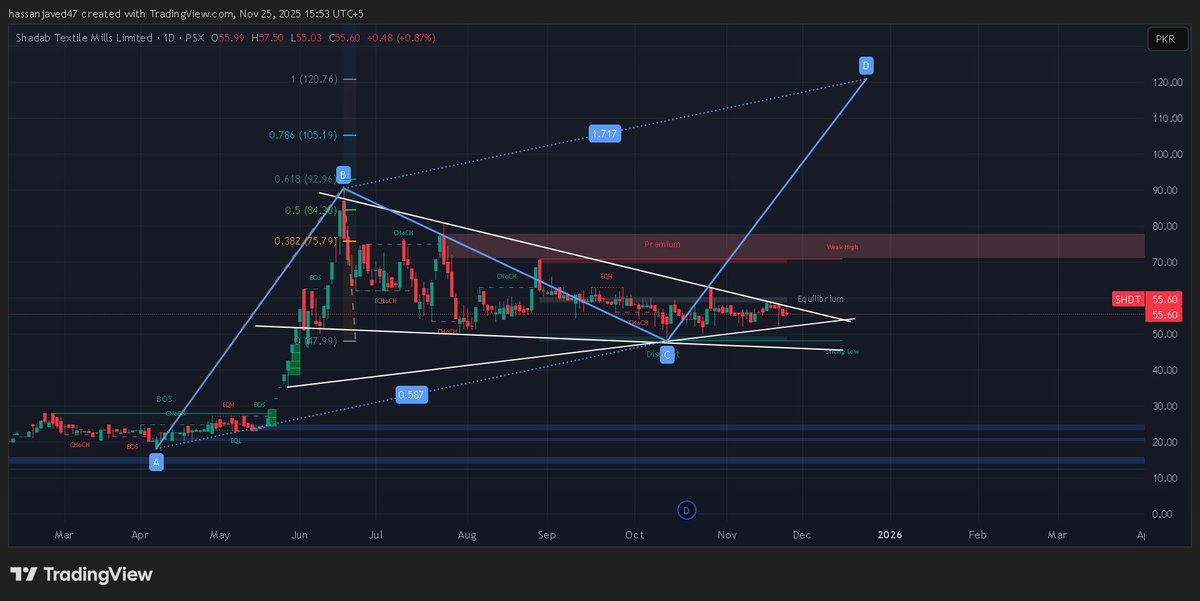The height and width of the screenshot is (601, 1200).
Task: Click the SHDT symbol price tag
Action: point(1129,299)
